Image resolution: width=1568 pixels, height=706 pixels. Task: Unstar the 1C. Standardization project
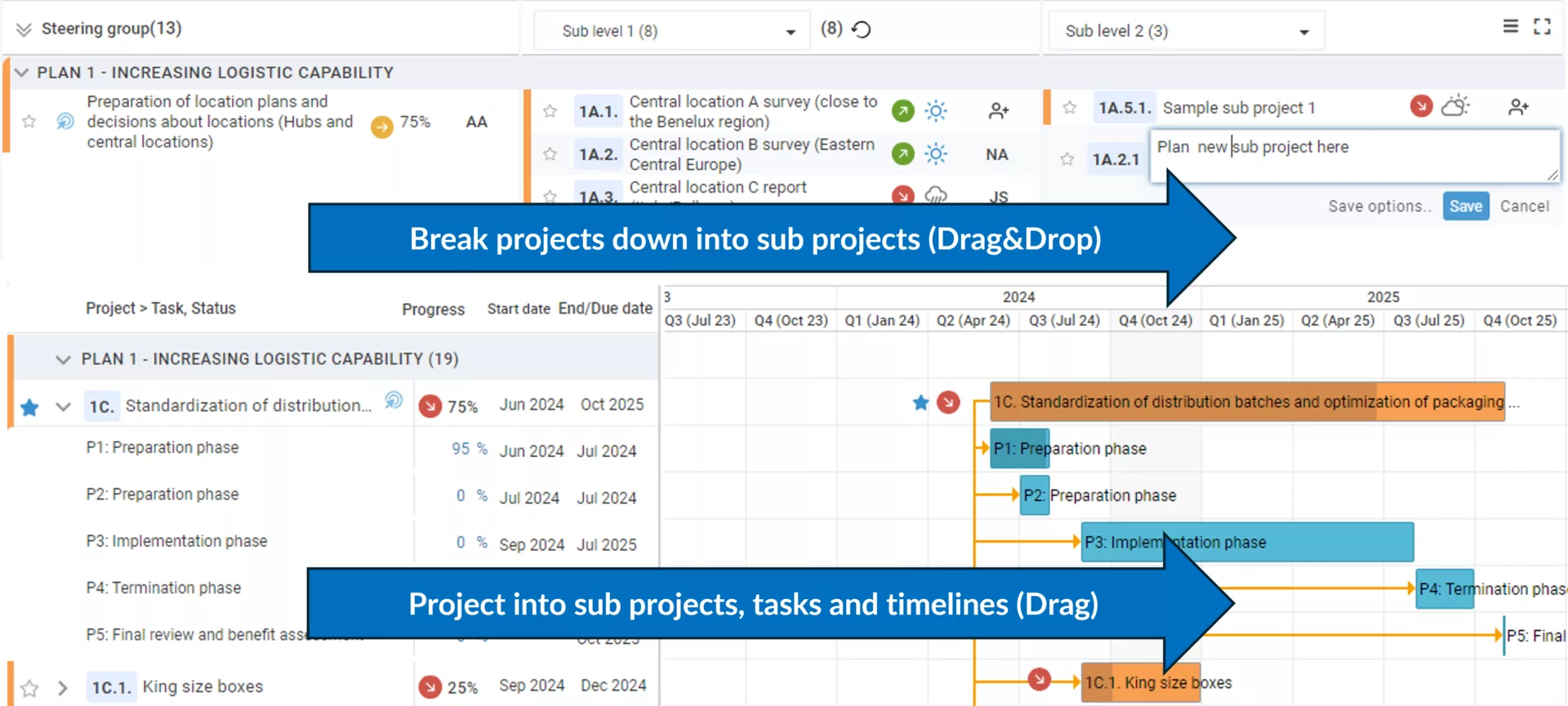tap(30, 407)
